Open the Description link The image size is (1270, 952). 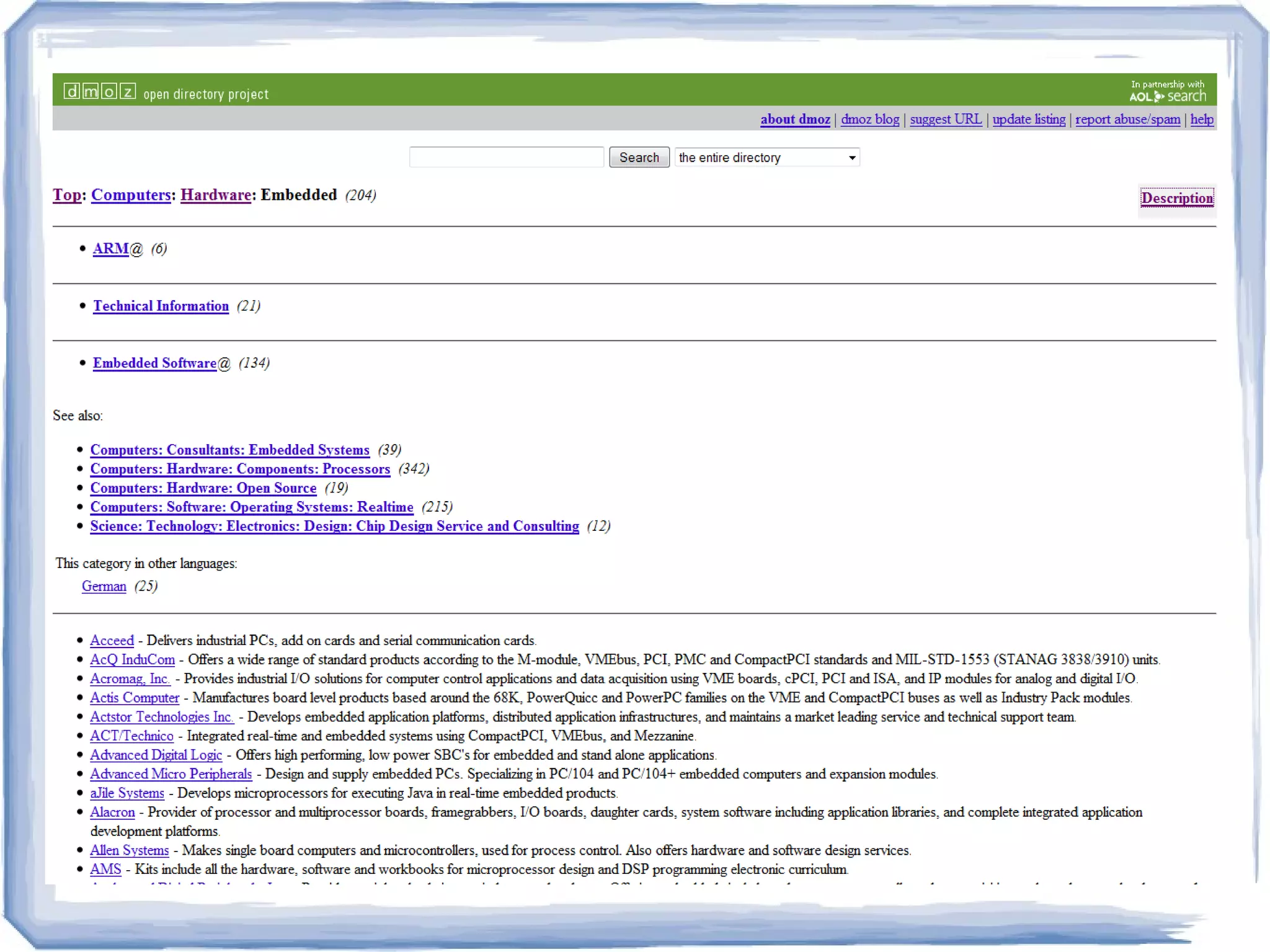[x=1177, y=198]
